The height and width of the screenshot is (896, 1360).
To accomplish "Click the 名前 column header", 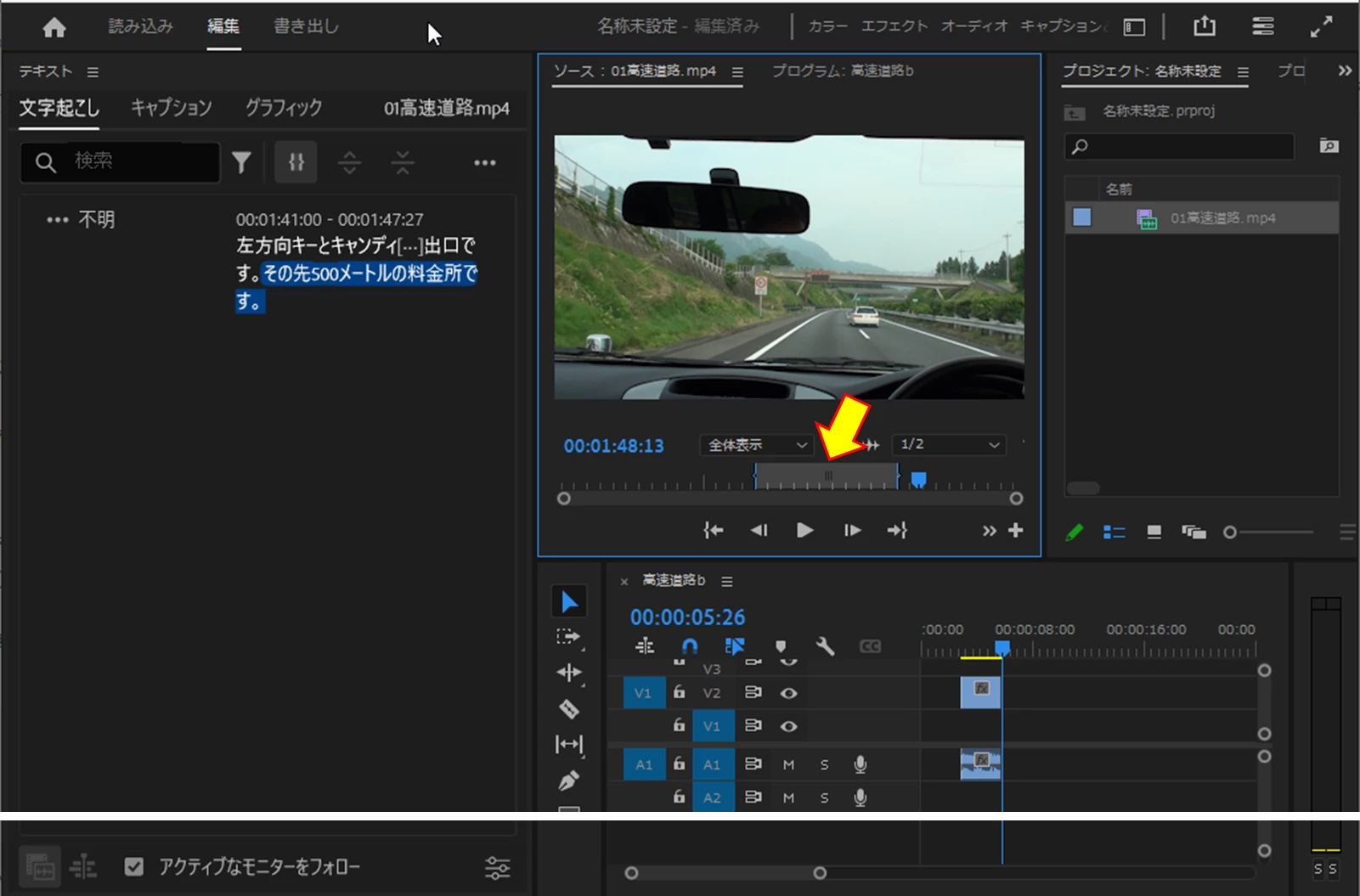I will 1118,189.
